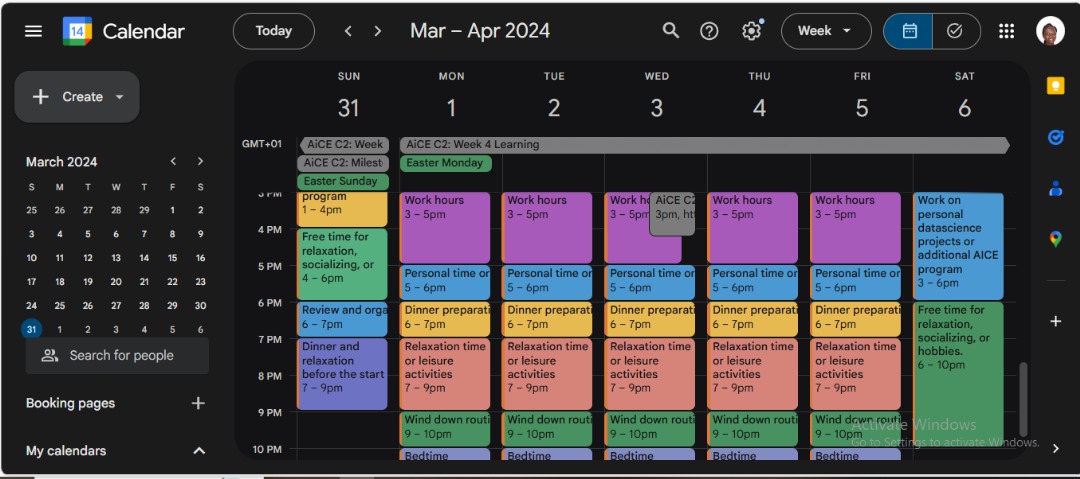Open Google Contacts side panel icon
Image resolution: width=1080 pixels, height=479 pixels.
1055,188
